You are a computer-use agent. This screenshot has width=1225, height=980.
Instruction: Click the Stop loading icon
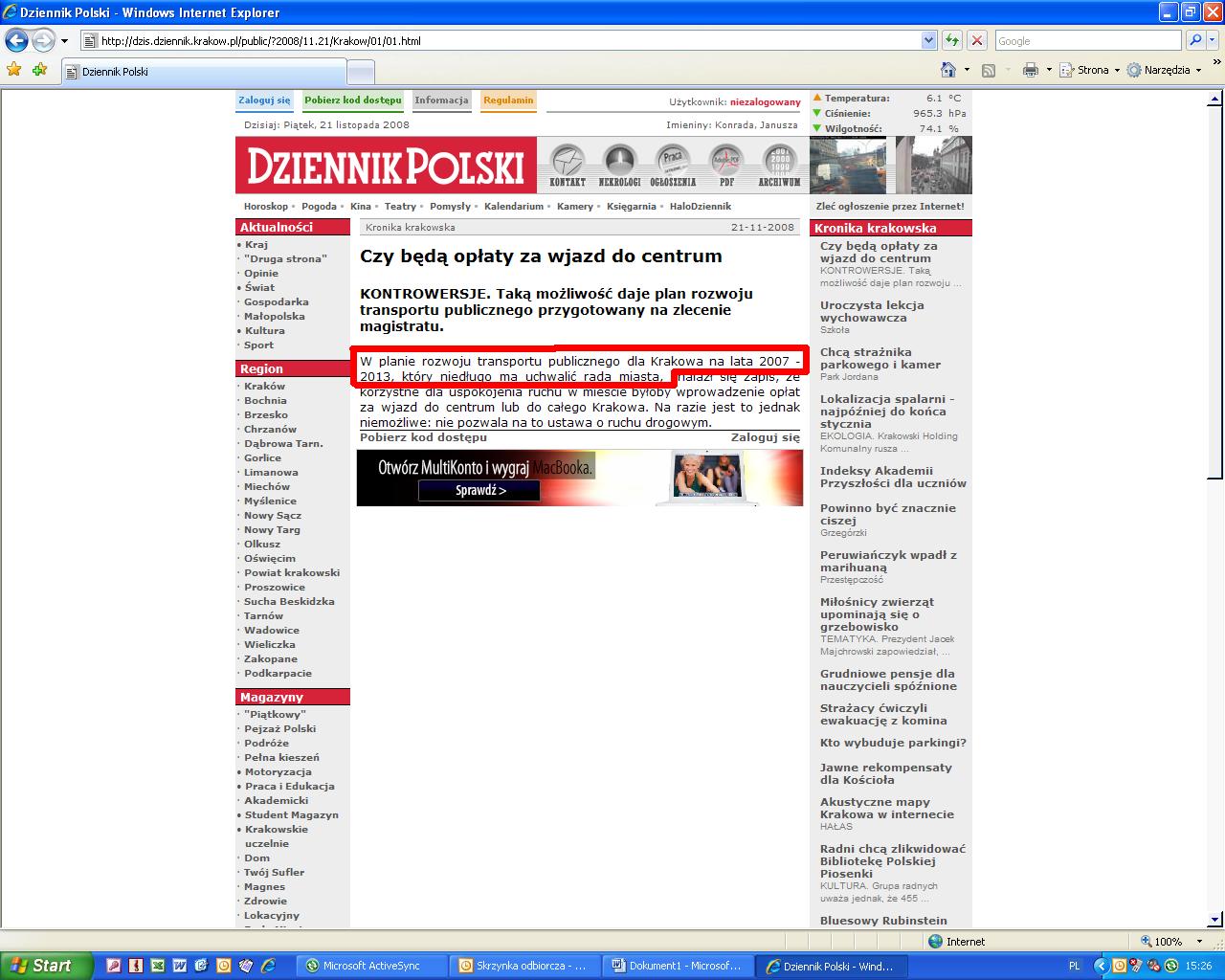[x=977, y=40]
